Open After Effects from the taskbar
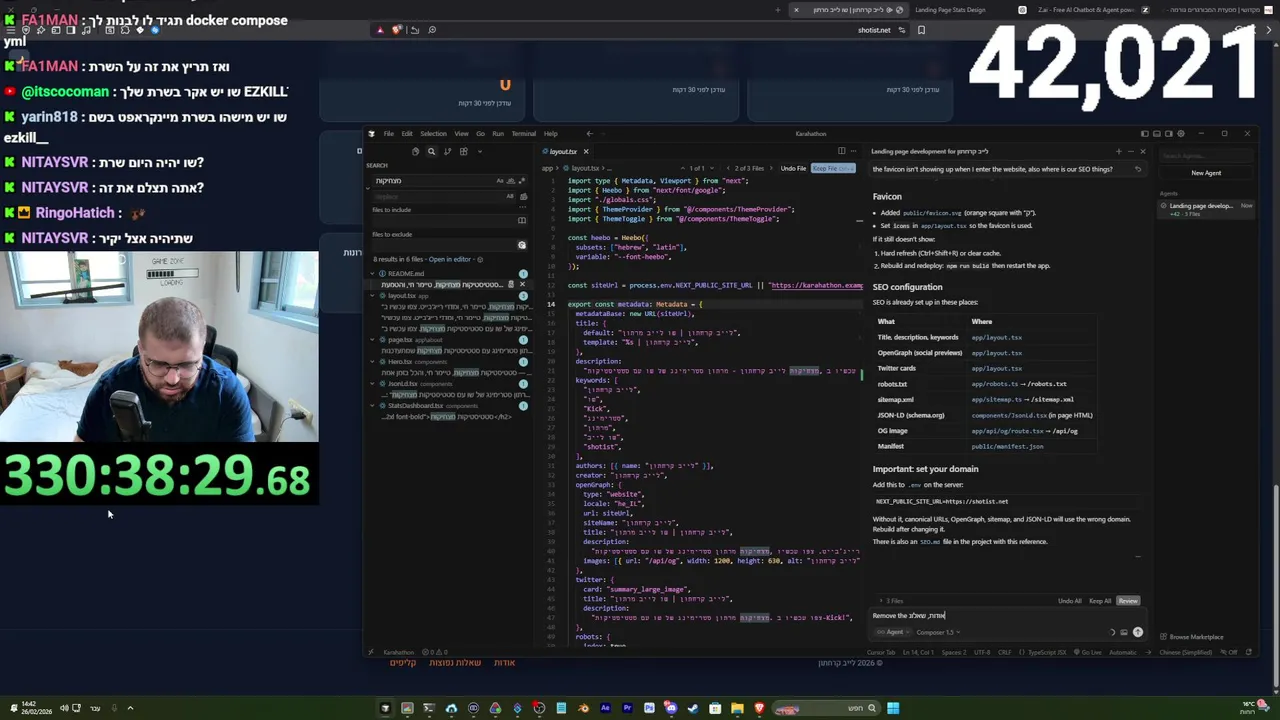 click(605, 708)
